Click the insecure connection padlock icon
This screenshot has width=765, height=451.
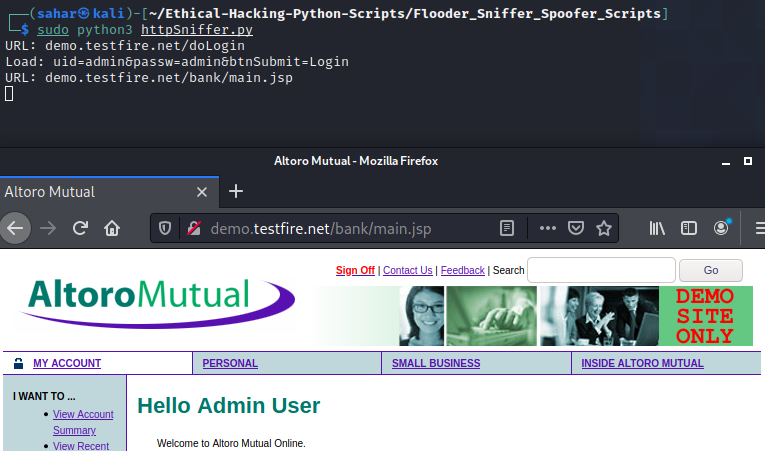(x=194, y=228)
